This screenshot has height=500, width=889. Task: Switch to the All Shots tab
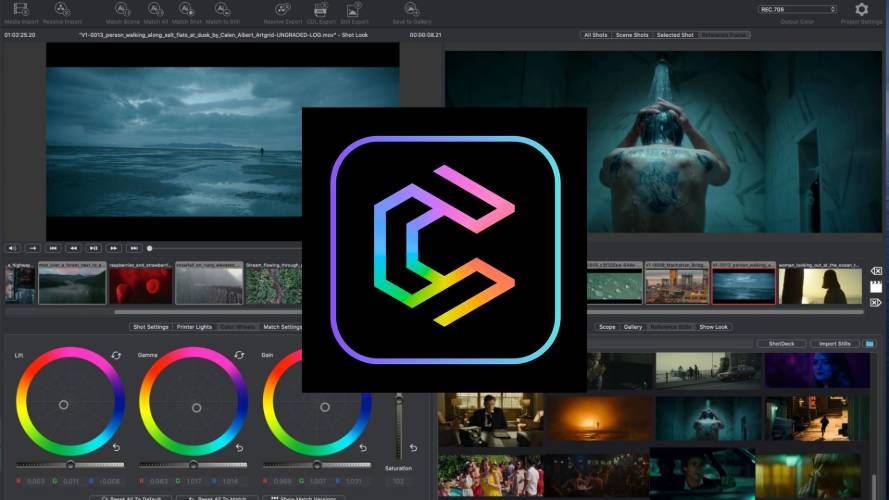[x=595, y=35]
